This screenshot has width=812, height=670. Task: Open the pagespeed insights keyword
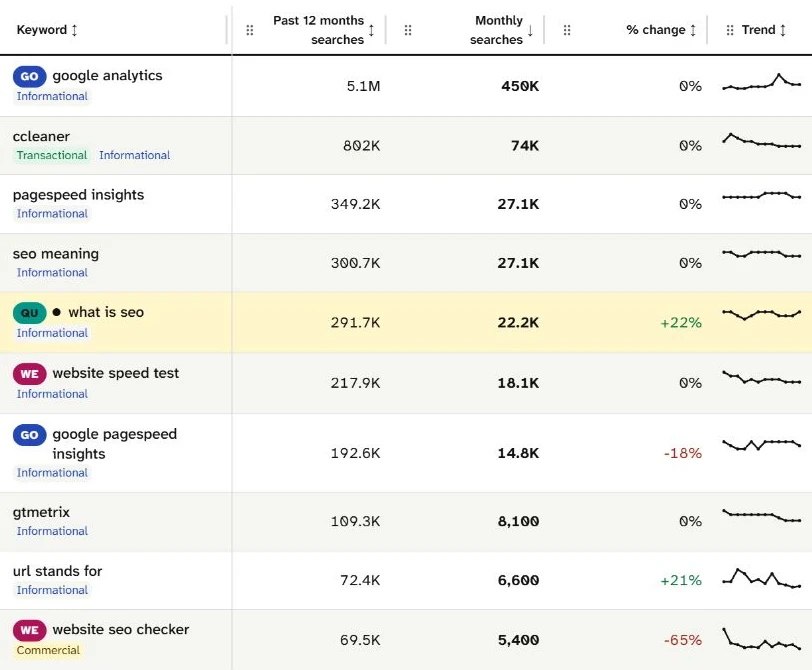(x=78, y=195)
